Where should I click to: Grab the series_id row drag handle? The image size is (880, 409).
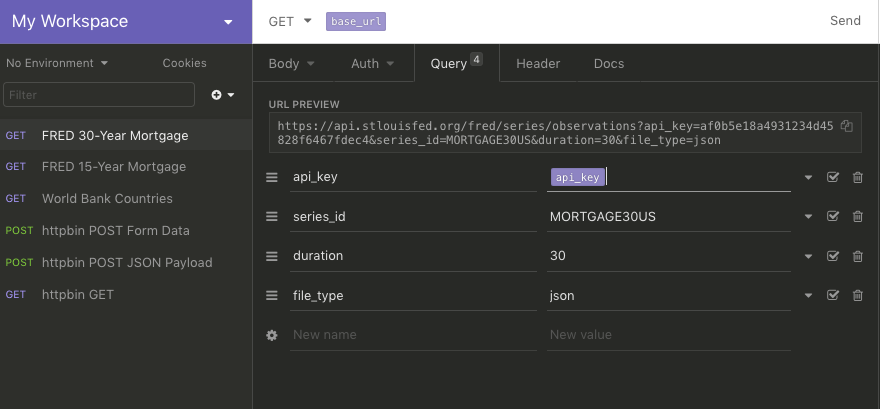(x=272, y=216)
